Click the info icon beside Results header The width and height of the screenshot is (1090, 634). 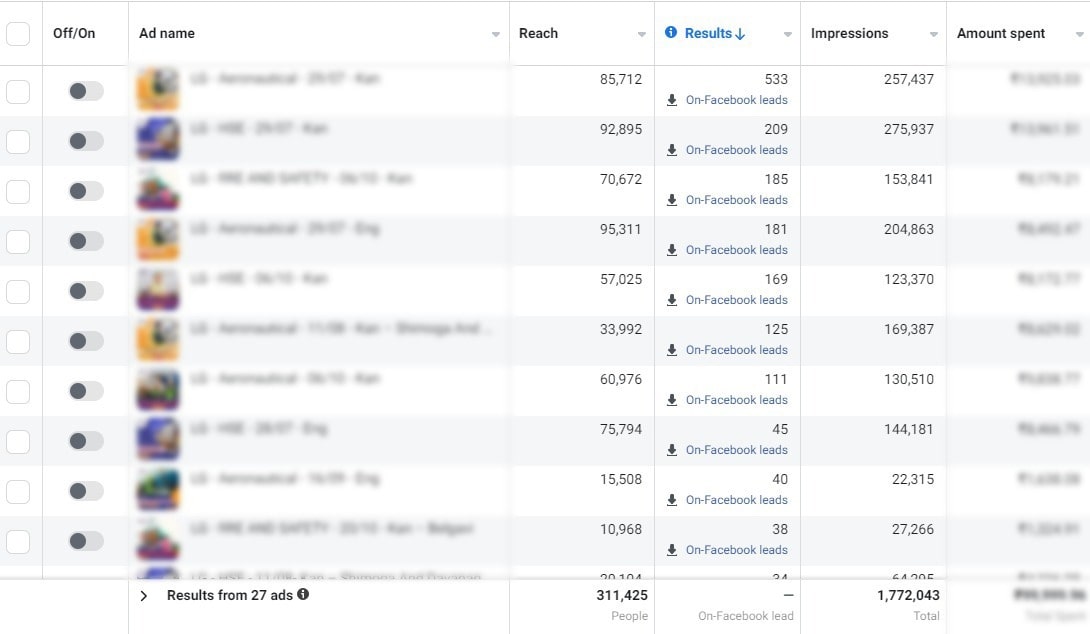point(671,33)
